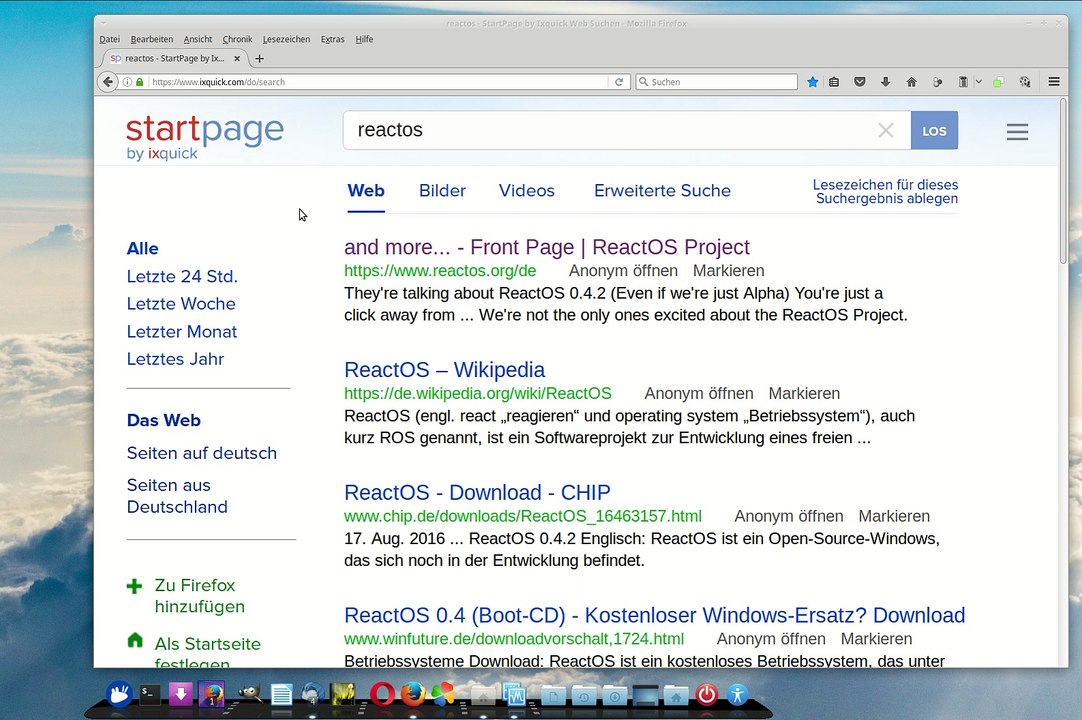Show bookmarks list icon in toolbar
This screenshot has height=720, width=1082.
coord(834,82)
